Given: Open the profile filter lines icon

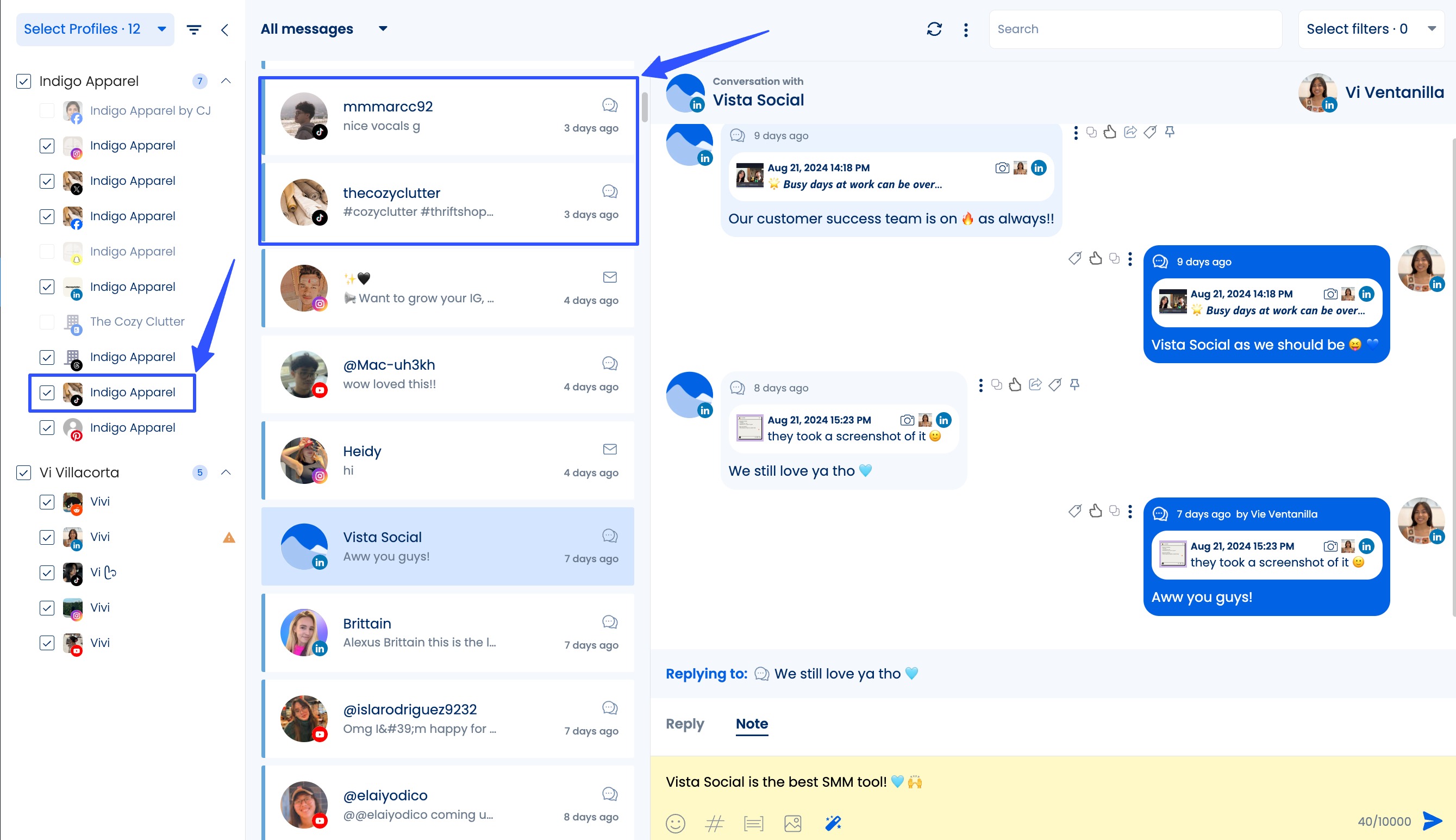Looking at the screenshot, I should (x=193, y=29).
